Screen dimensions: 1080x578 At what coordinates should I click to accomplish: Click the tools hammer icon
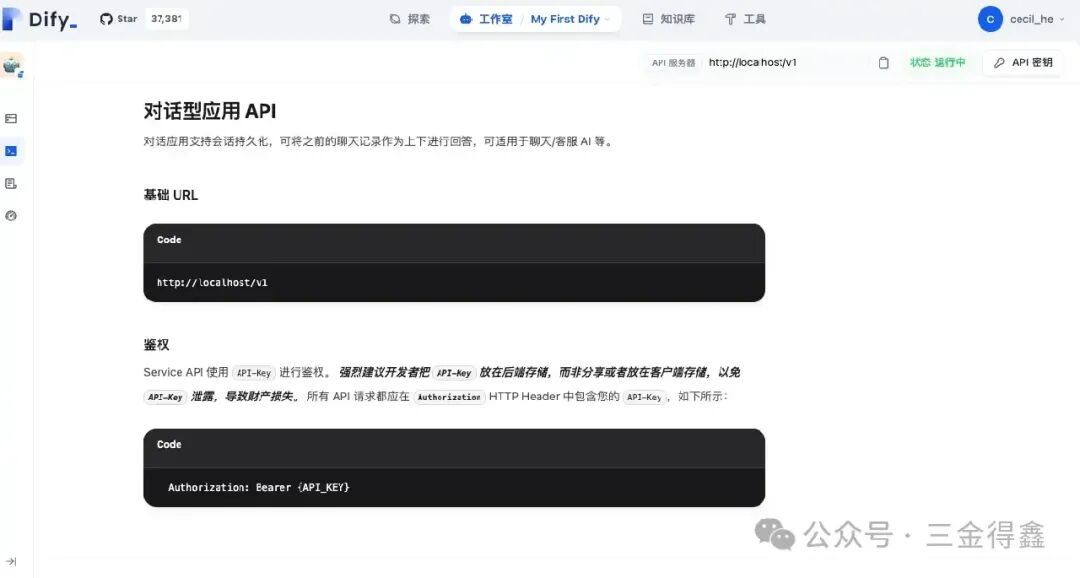730,19
